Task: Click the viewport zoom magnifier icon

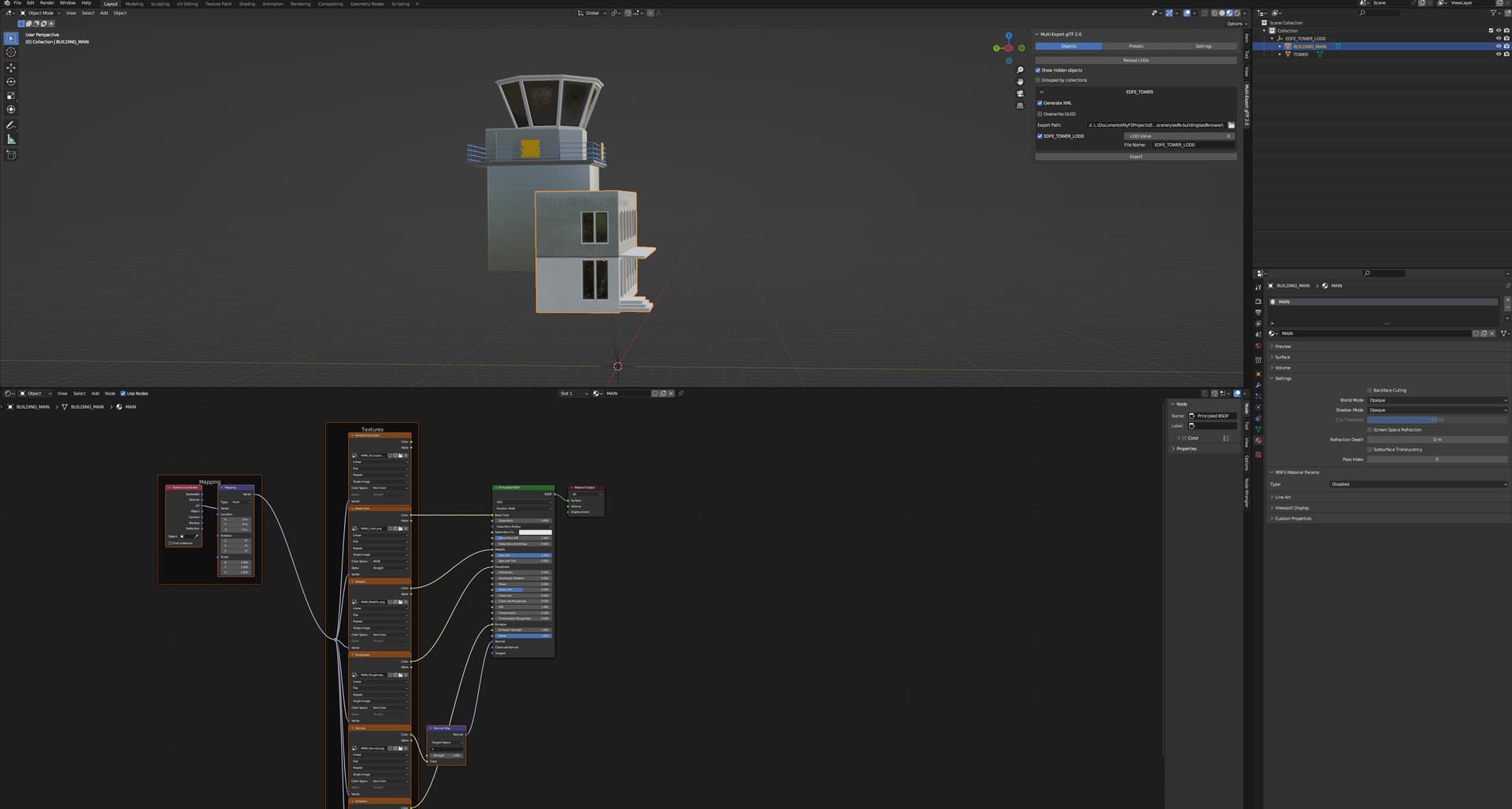Action: (x=1020, y=70)
